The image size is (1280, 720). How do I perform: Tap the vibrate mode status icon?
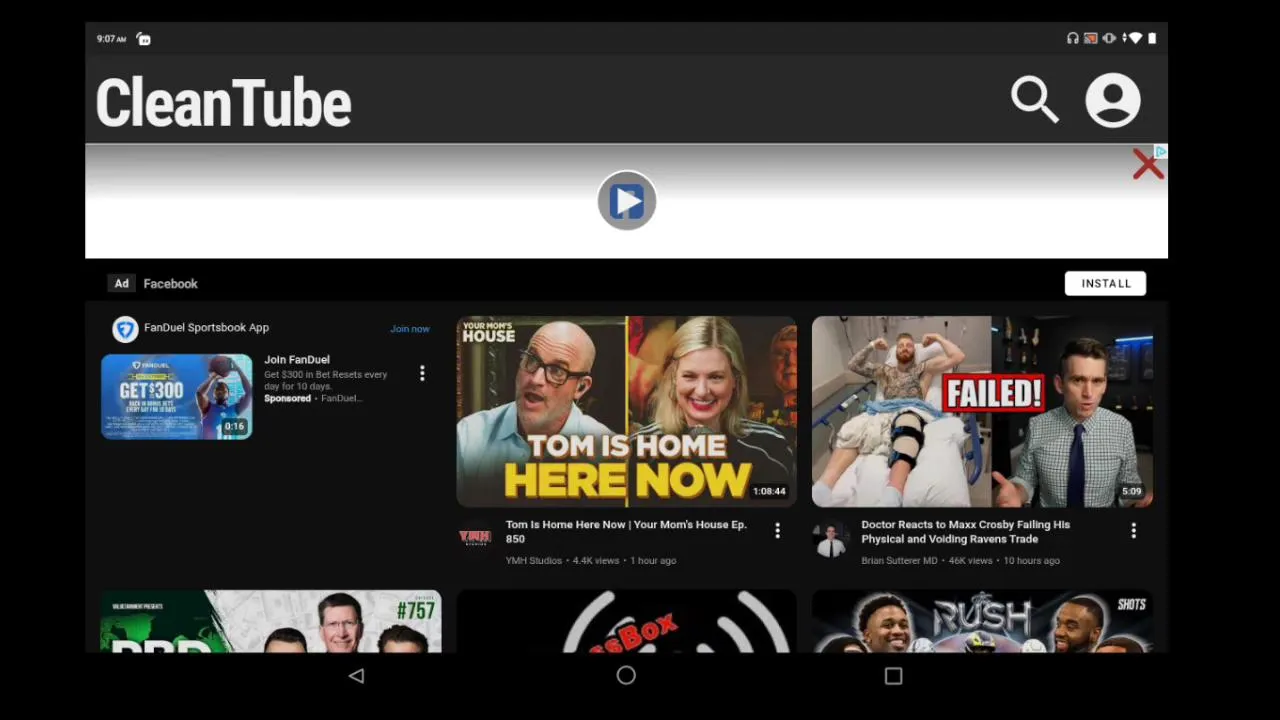[1109, 38]
